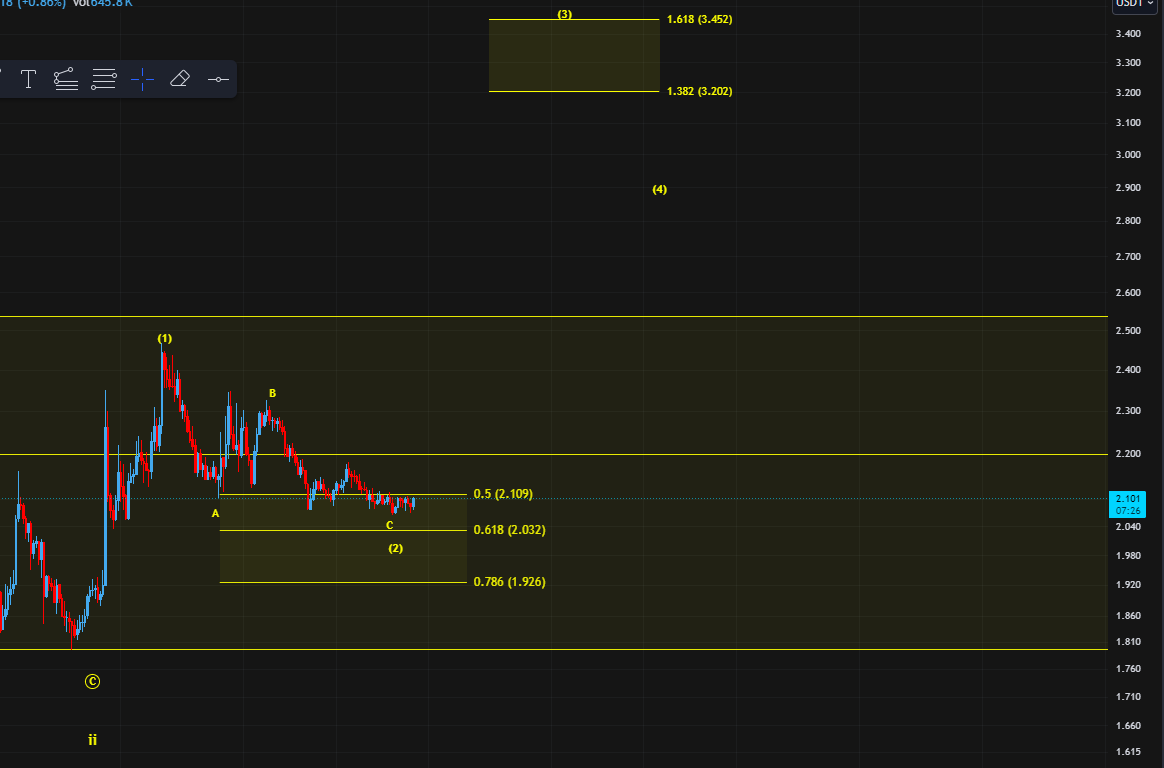Click the 1.810 price axis label
The height and width of the screenshot is (768, 1164).
coord(1128,642)
